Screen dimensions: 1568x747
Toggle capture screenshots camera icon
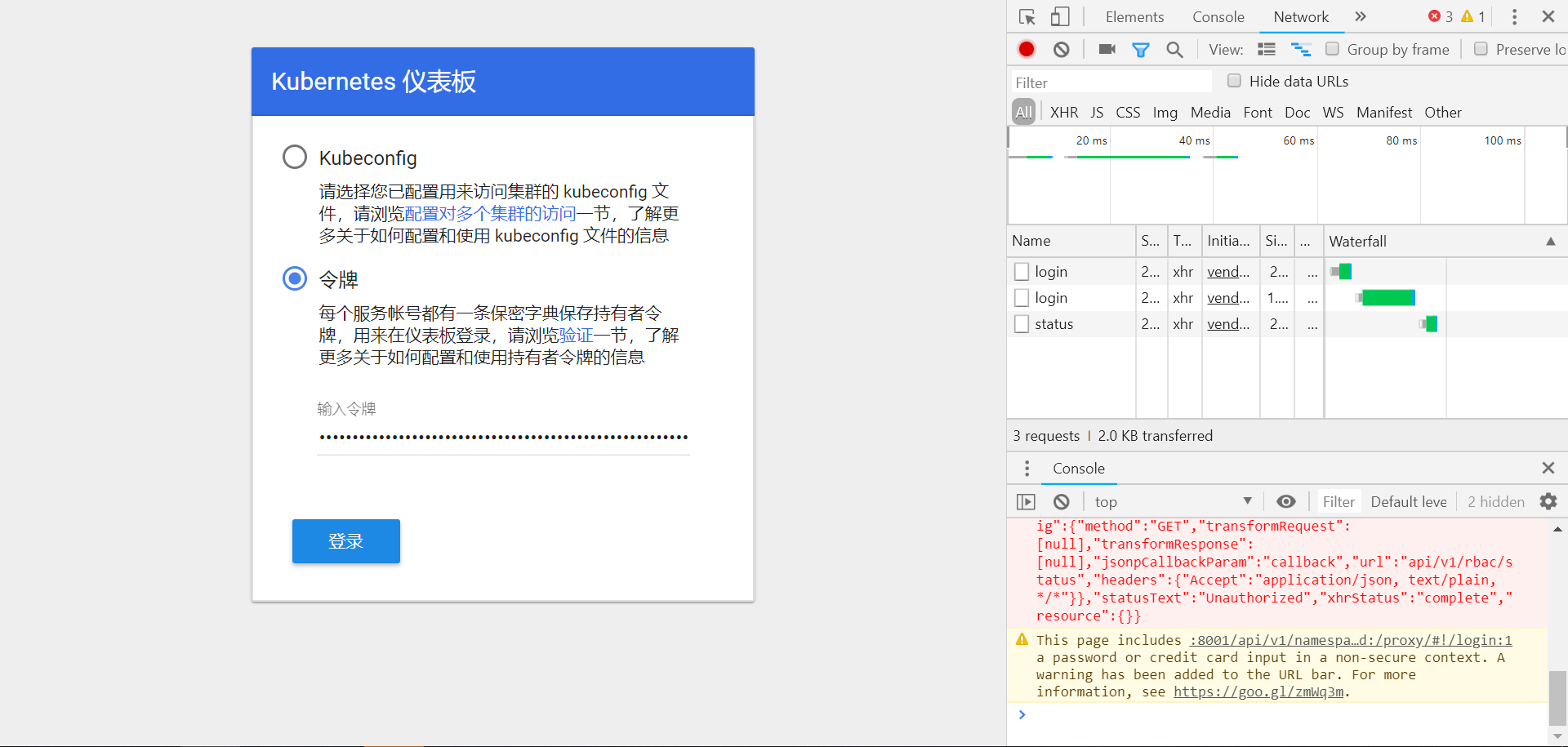tap(1107, 50)
